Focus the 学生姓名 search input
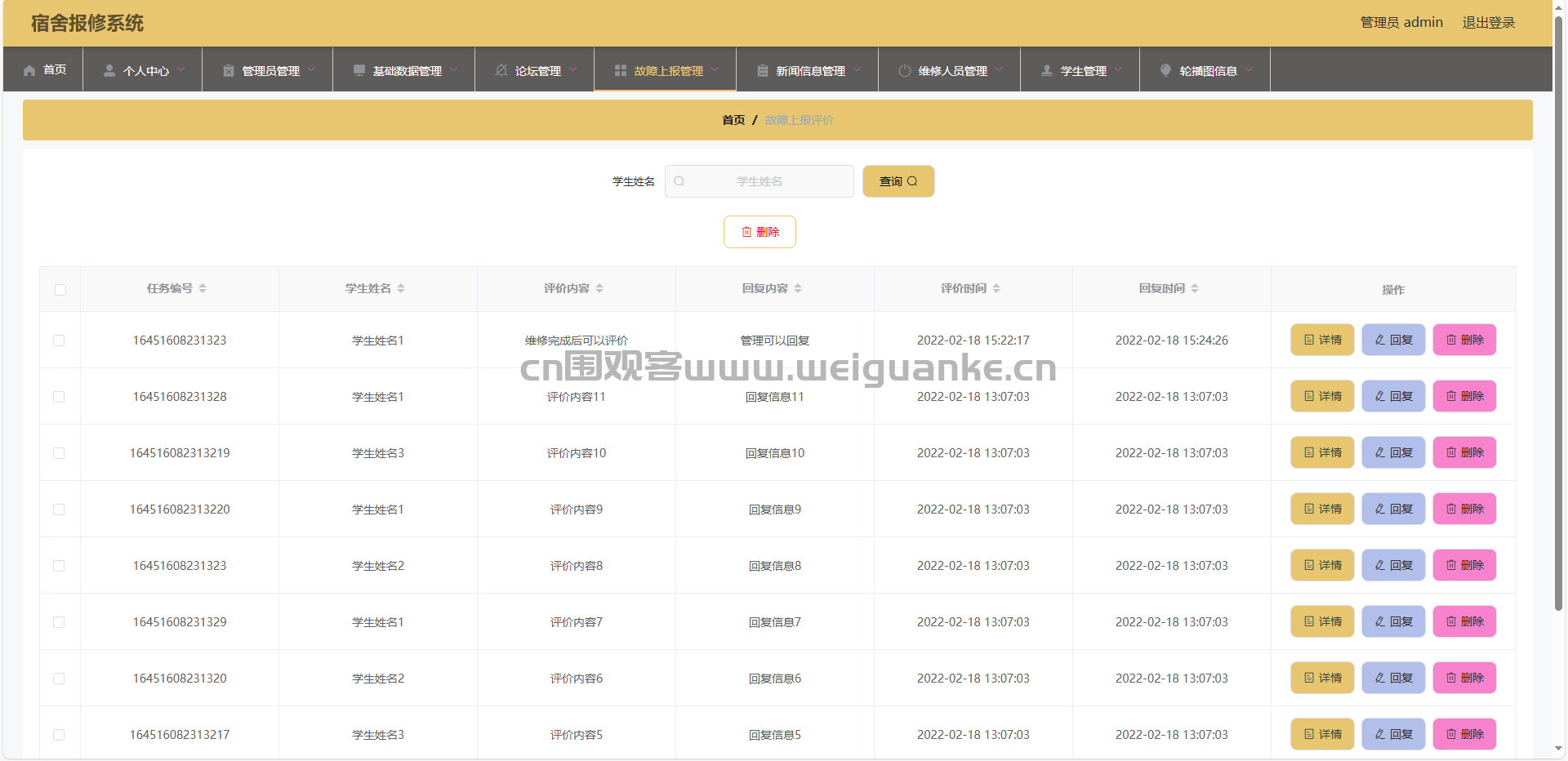The height and width of the screenshot is (761, 1568). [759, 181]
